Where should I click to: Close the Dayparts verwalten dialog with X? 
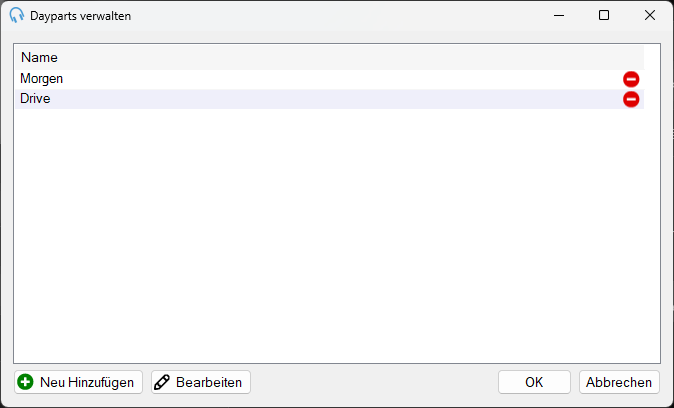click(x=649, y=15)
